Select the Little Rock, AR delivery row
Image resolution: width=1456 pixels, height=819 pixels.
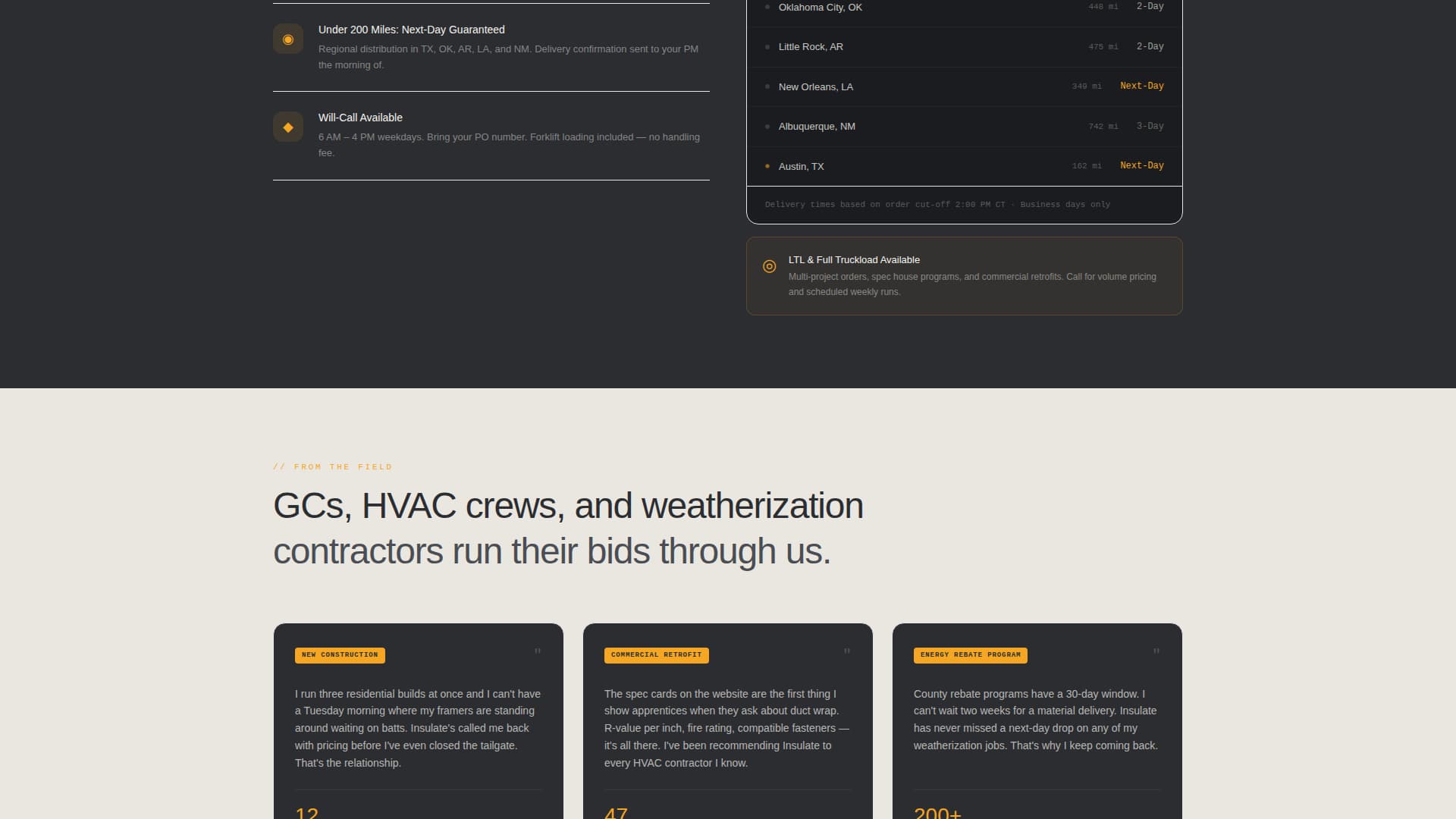pyautogui.click(x=963, y=46)
